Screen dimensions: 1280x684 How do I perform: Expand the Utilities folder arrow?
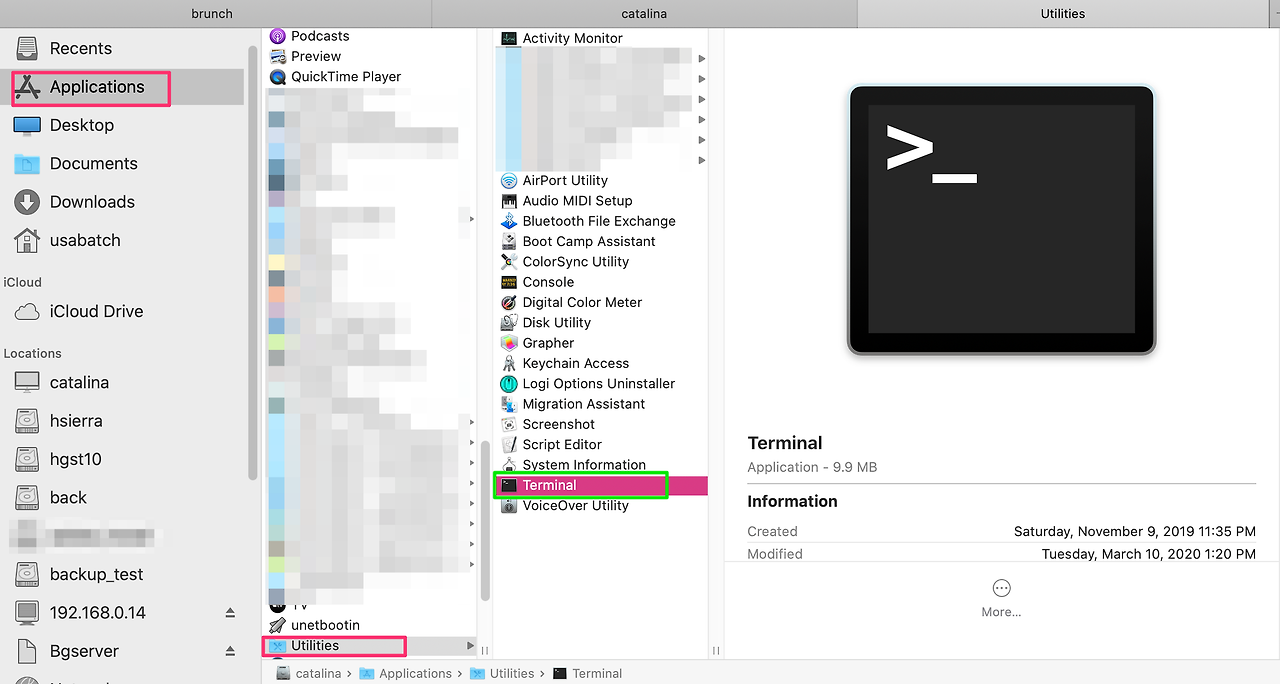tap(471, 646)
